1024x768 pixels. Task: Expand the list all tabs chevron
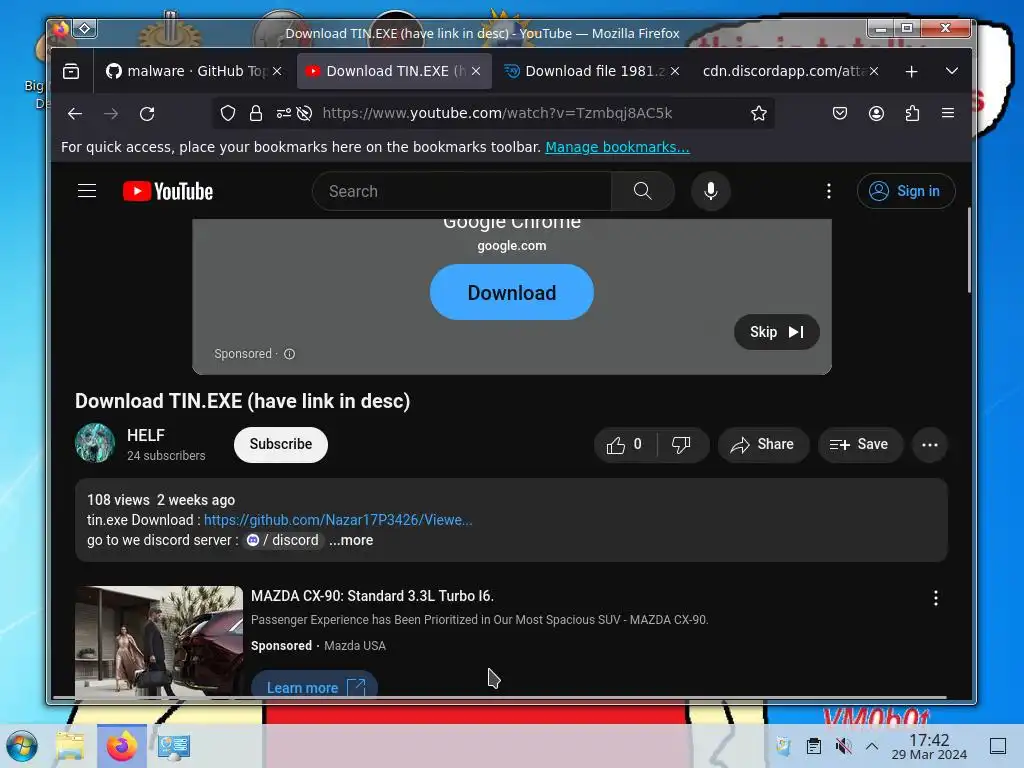[x=952, y=71]
